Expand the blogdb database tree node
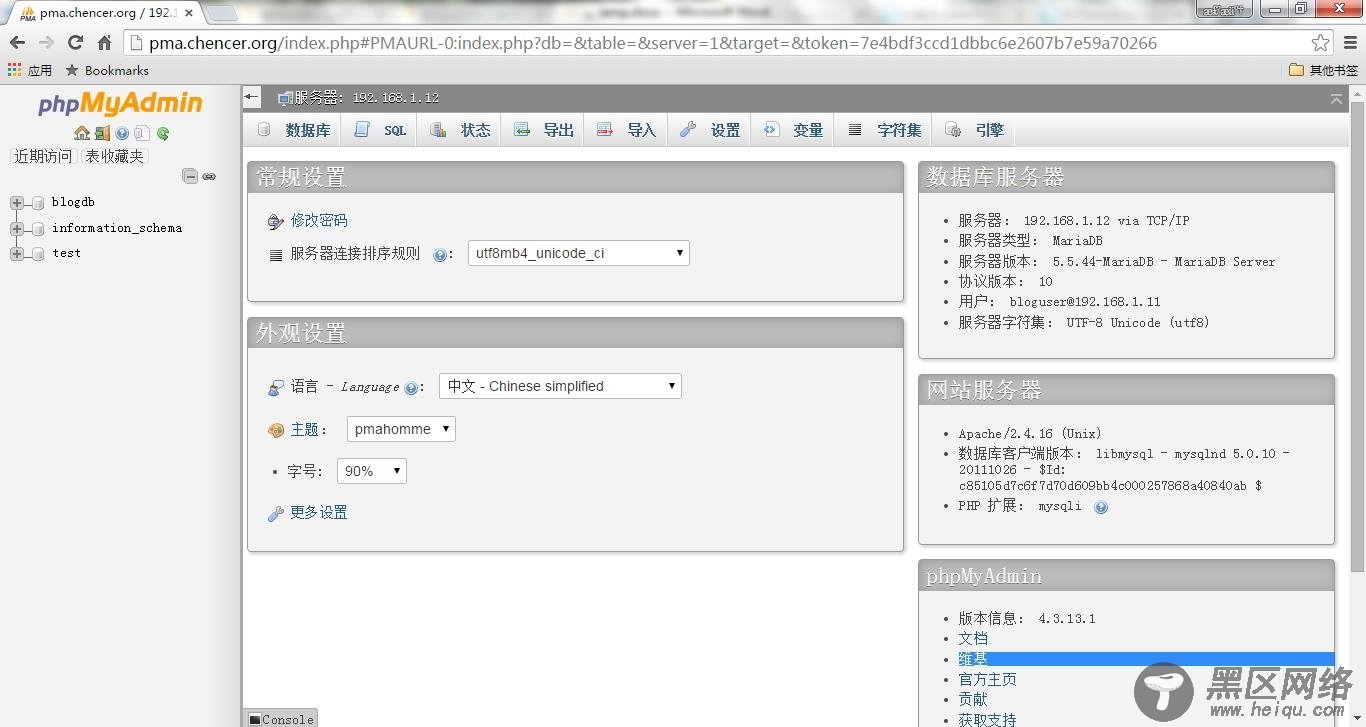The width and height of the screenshot is (1366, 727). pyautogui.click(x=16, y=203)
